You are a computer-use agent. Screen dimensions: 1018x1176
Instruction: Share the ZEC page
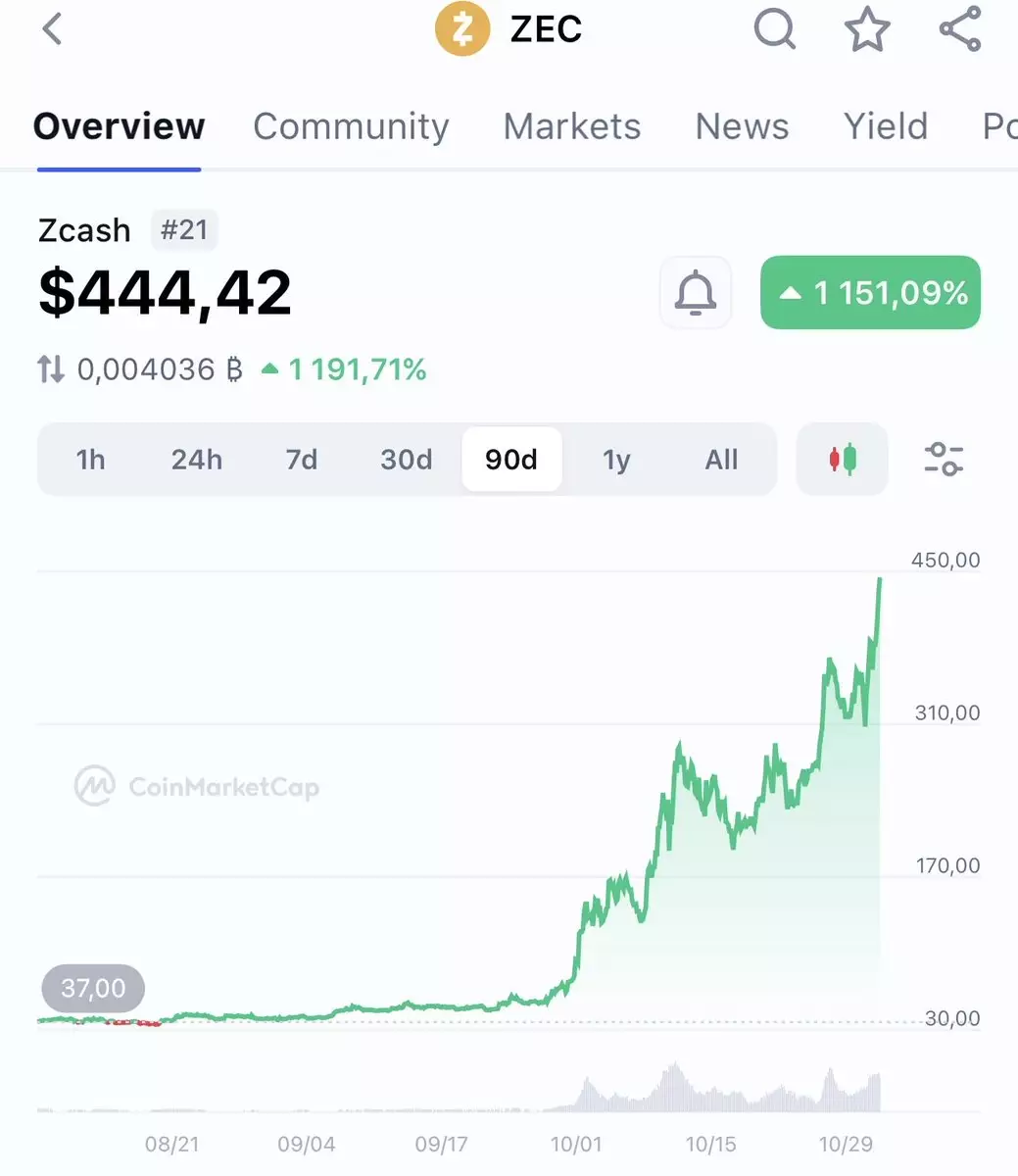point(960,29)
